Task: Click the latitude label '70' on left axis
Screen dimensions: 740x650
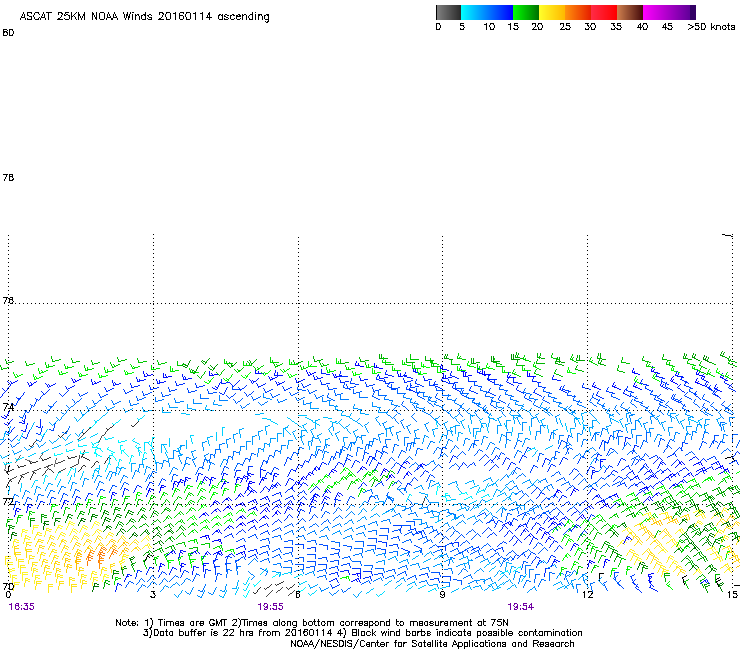Action: [8, 587]
